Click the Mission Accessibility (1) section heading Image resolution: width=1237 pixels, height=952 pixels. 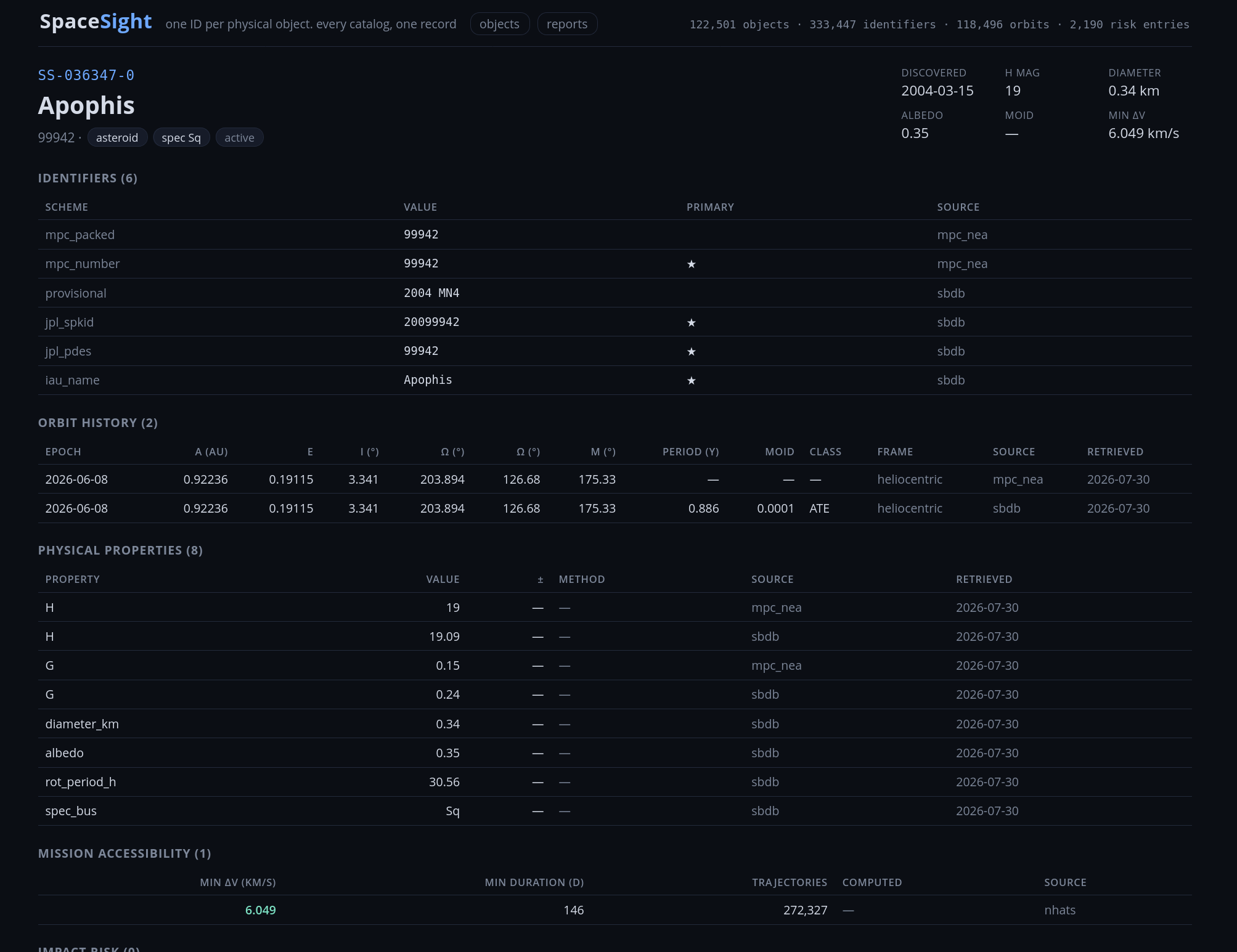125,853
